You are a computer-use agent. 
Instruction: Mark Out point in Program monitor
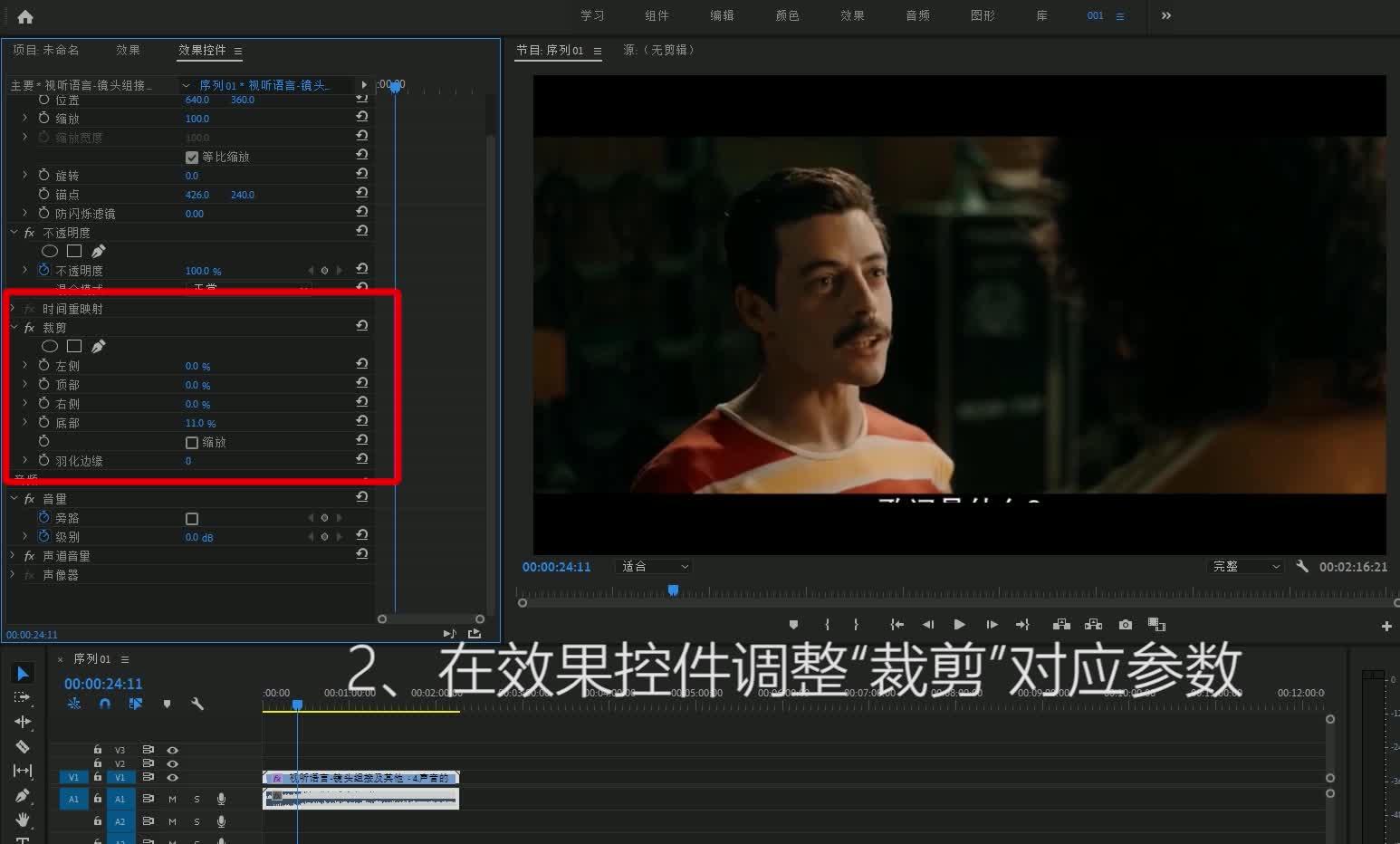856,624
